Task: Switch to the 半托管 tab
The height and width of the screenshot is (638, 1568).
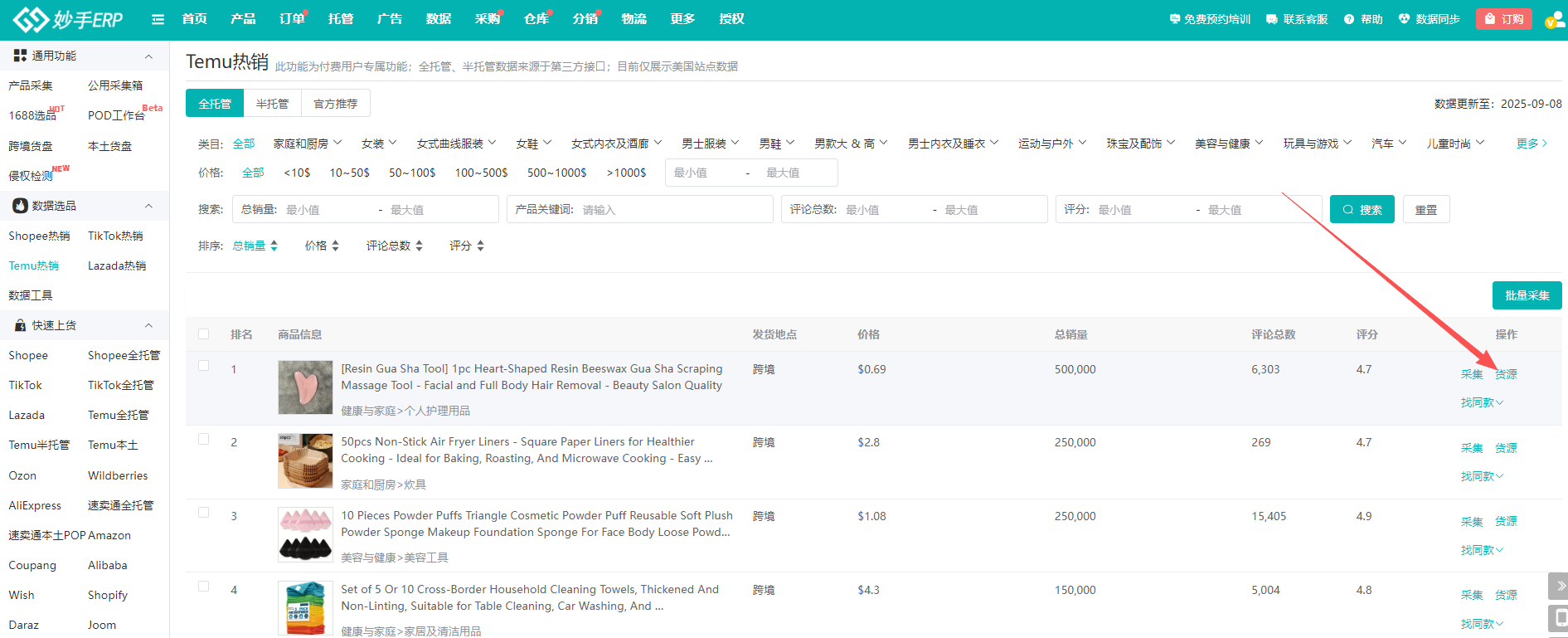Action: click(x=273, y=104)
